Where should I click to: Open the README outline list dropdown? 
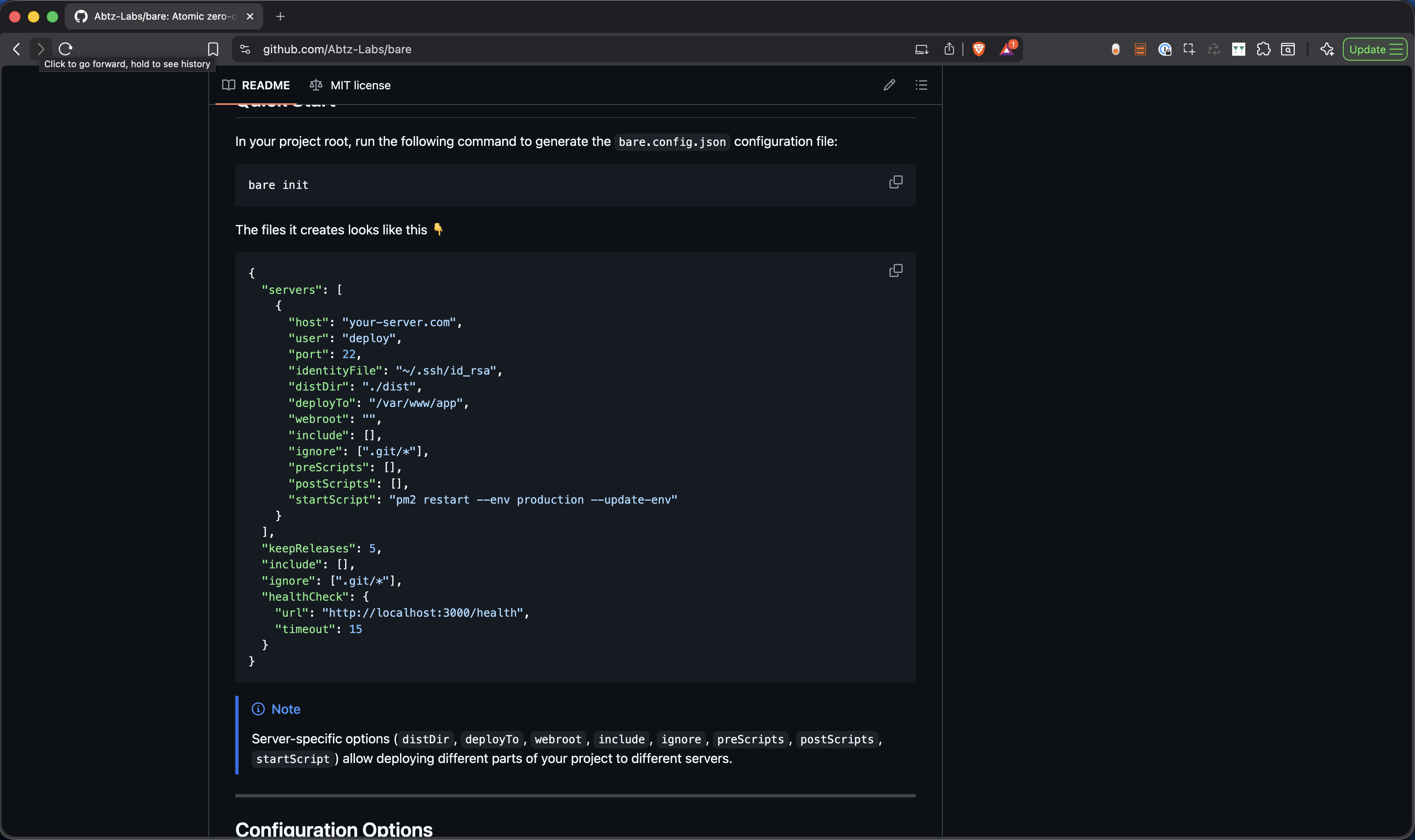tap(921, 85)
